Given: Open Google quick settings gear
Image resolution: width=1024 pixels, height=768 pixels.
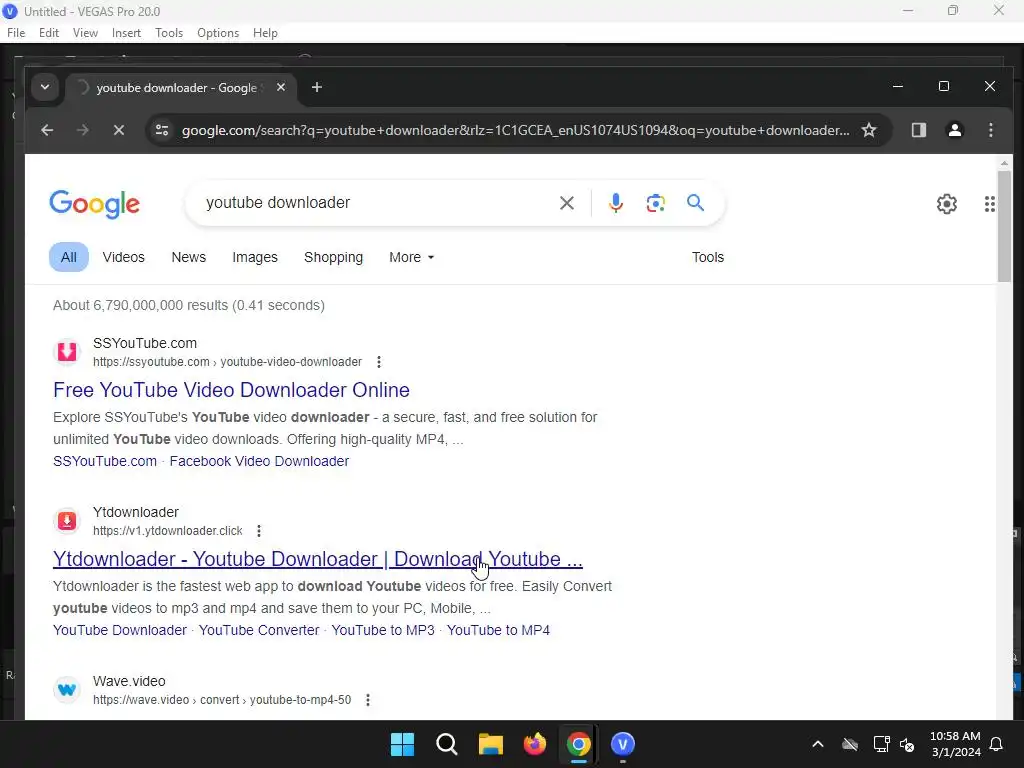Looking at the screenshot, I should [947, 204].
